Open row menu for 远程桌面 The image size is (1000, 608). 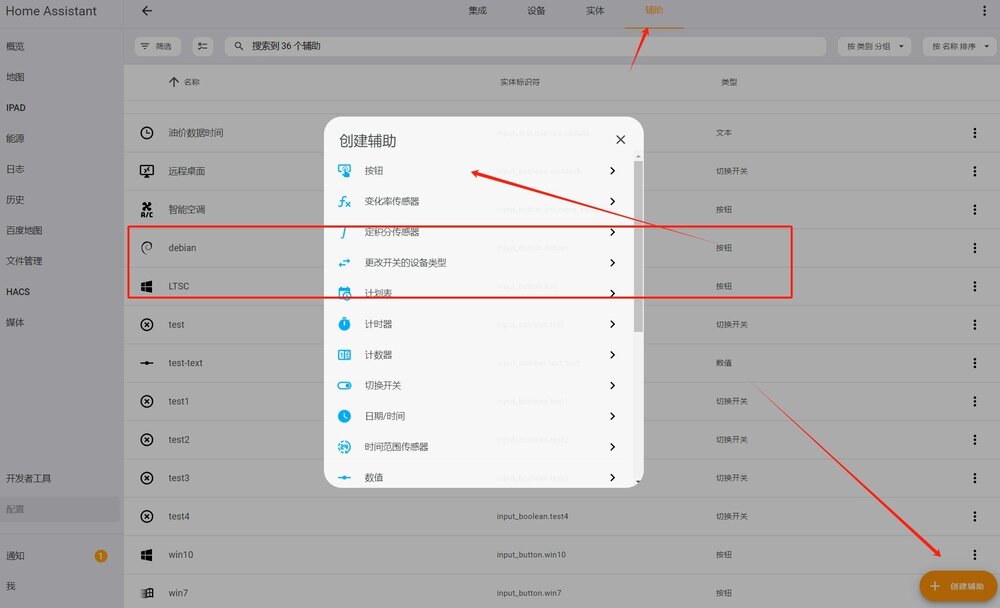coord(974,171)
